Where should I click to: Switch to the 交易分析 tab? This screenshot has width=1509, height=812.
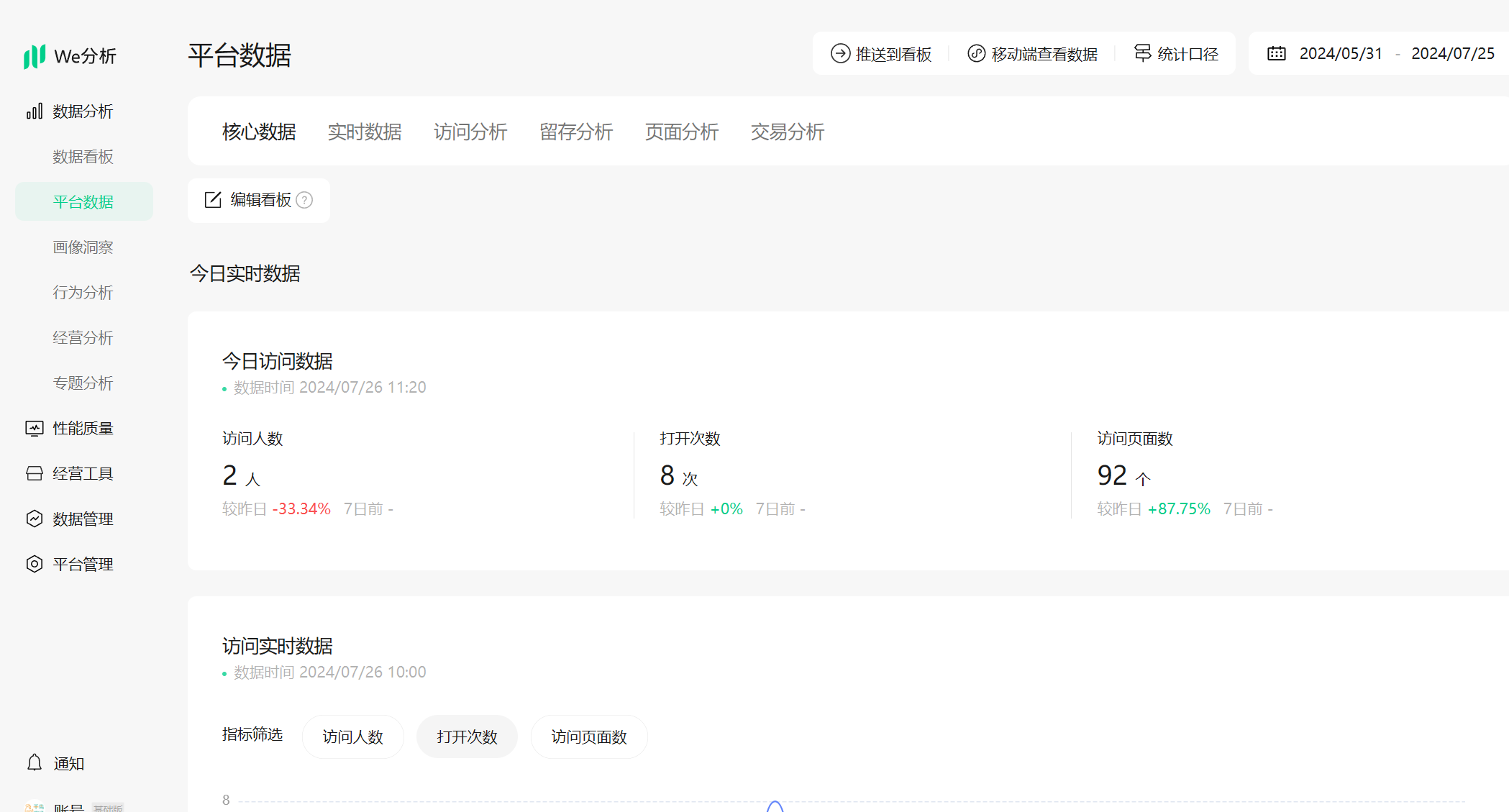tap(787, 132)
